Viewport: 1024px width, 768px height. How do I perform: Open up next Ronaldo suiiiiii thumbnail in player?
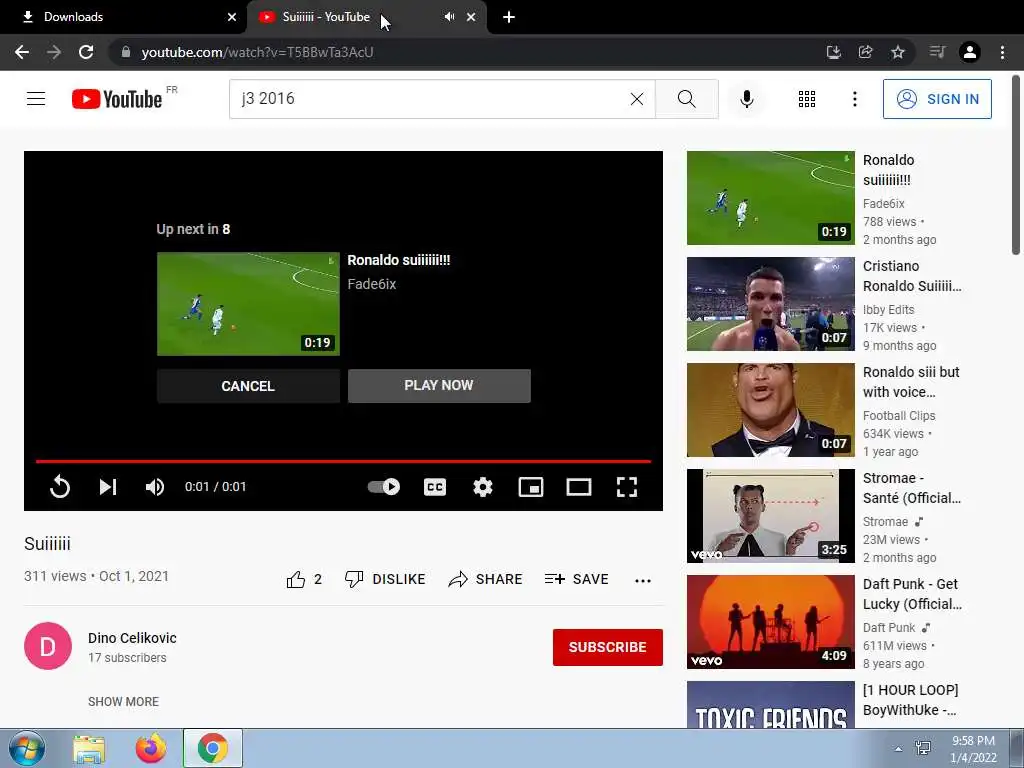(248, 304)
